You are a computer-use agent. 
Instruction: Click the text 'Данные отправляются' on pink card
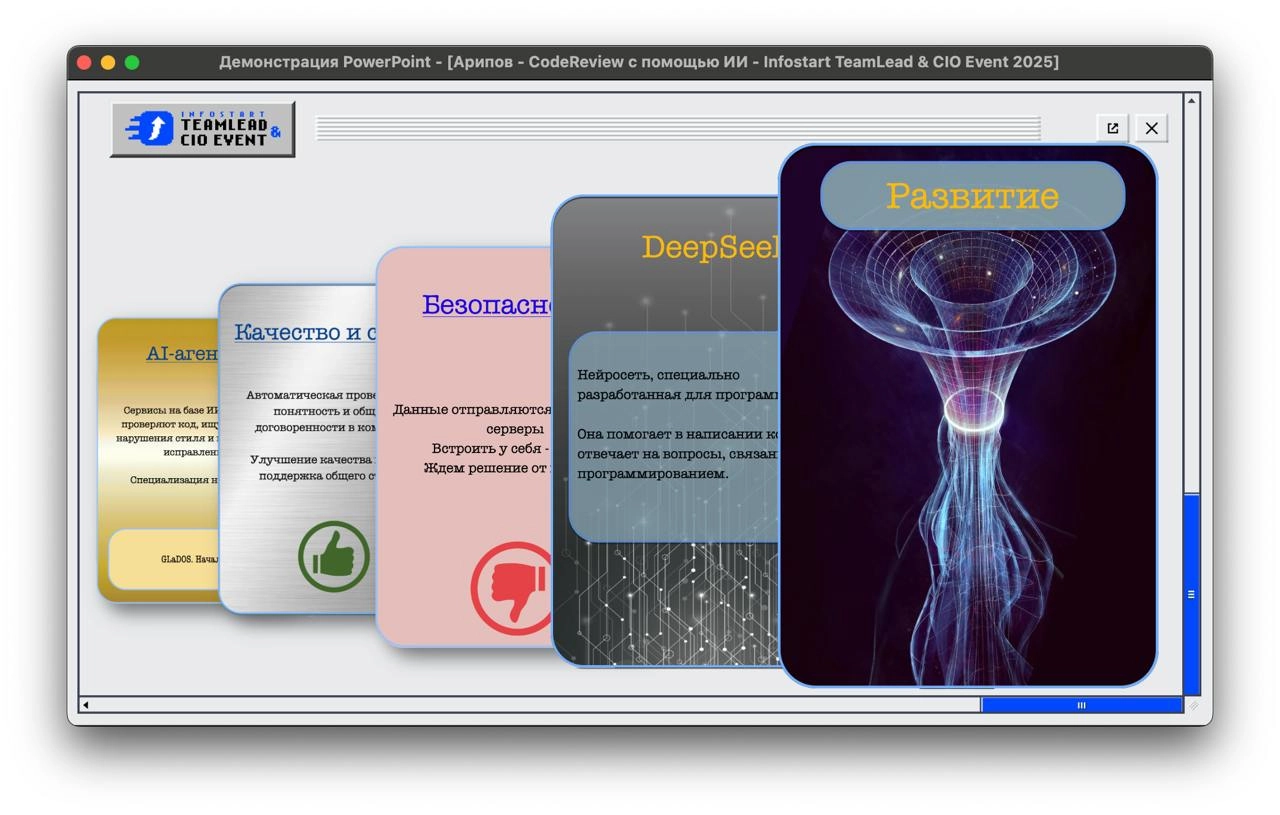click(x=472, y=410)
